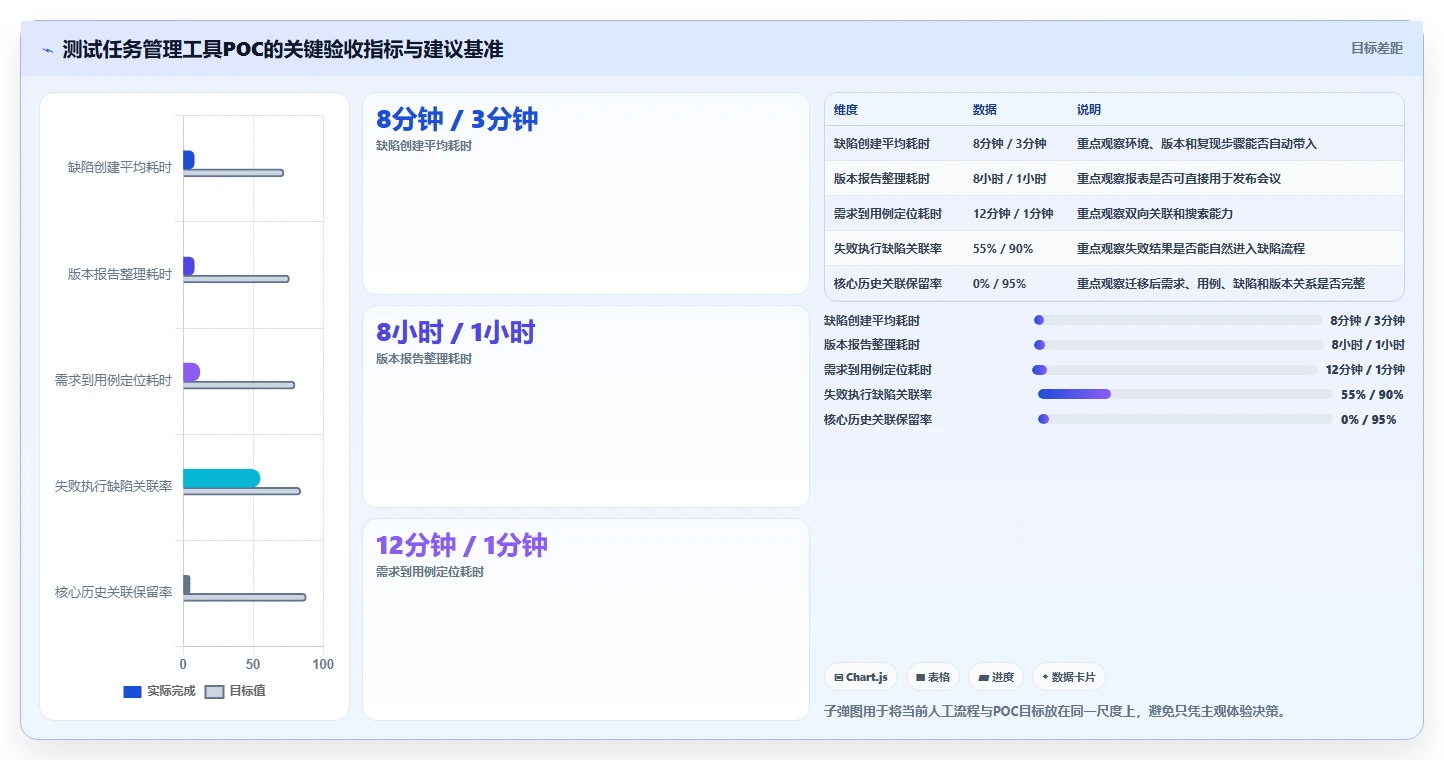Click the 需求到用例定位耗时 progress bar

pyautogui.click(x=1174, y=370)
